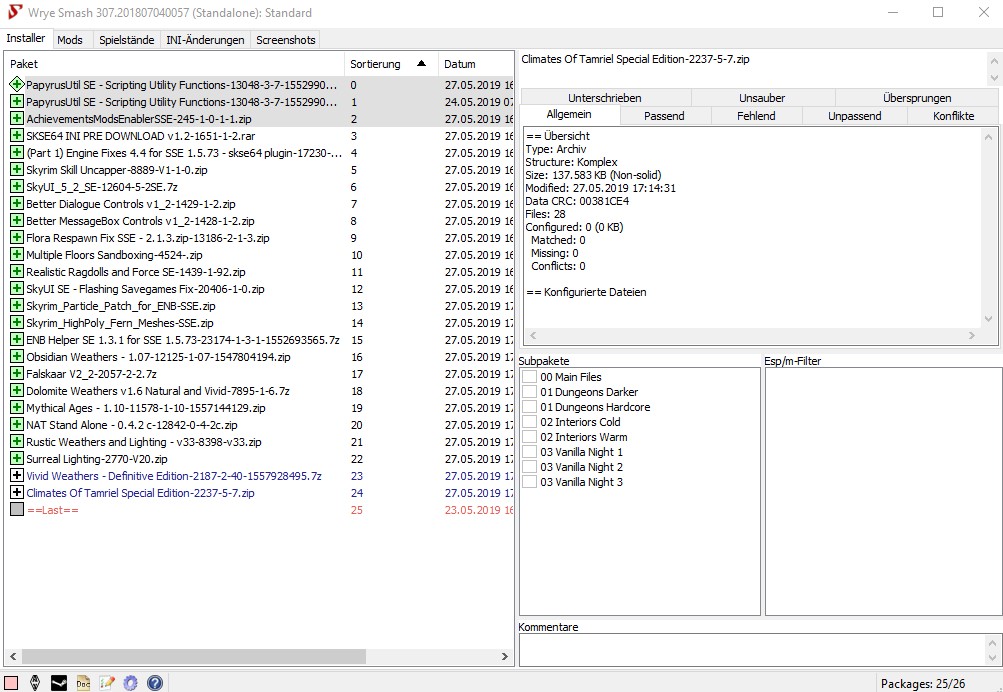The height and width of the screenshot is (692, 1003).
Task: Click green plus icon beside Obsidian Weathers
Action: pyautogui.click(x=17, y=356)
